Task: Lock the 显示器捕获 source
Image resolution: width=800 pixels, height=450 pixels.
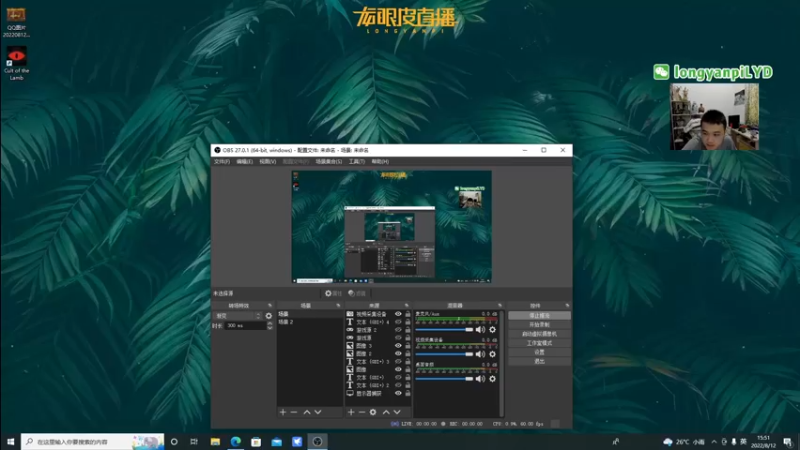Action: tap(408, 393)
